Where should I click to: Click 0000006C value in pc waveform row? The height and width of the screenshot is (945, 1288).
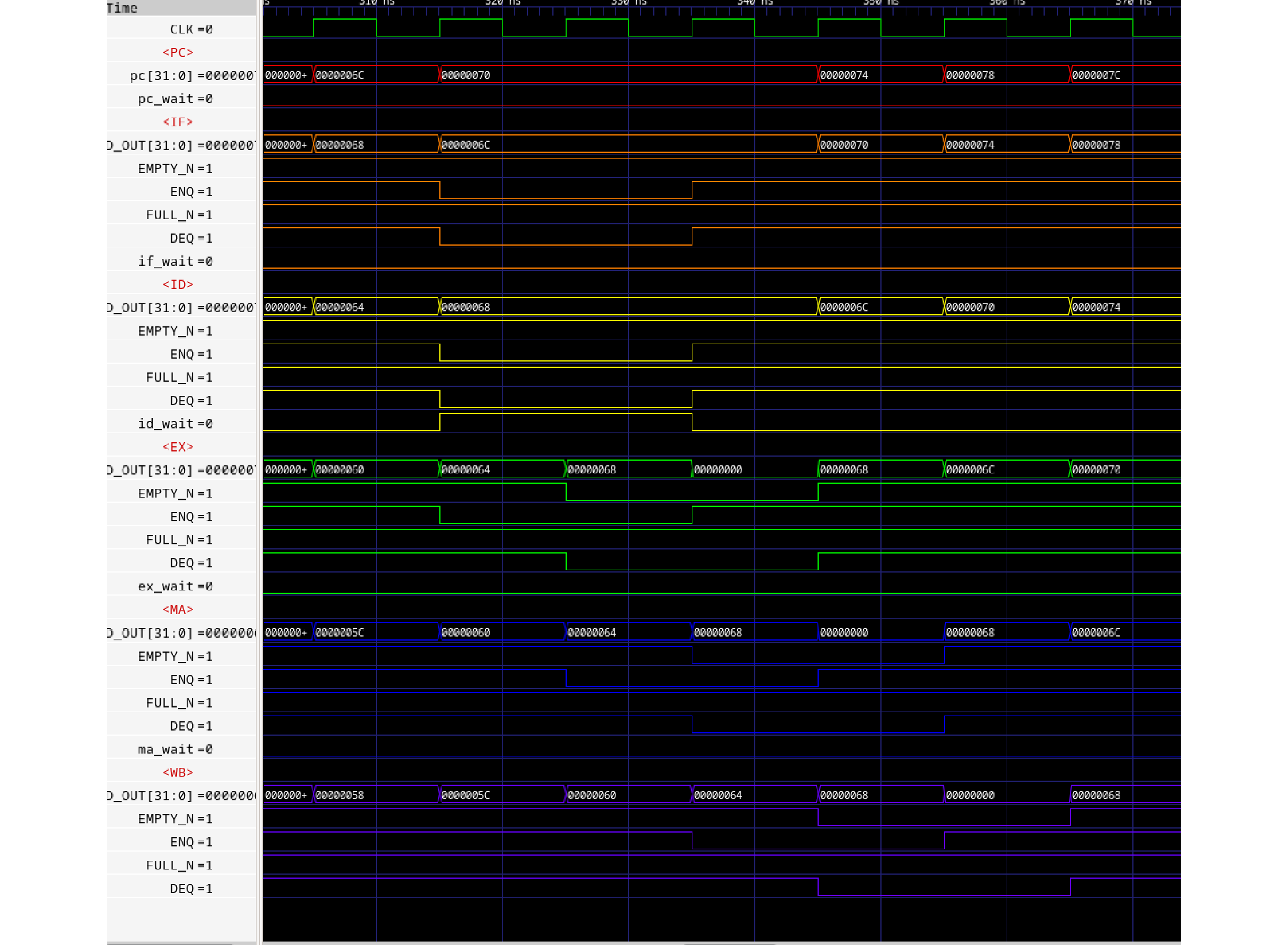[x=340, y=76]
